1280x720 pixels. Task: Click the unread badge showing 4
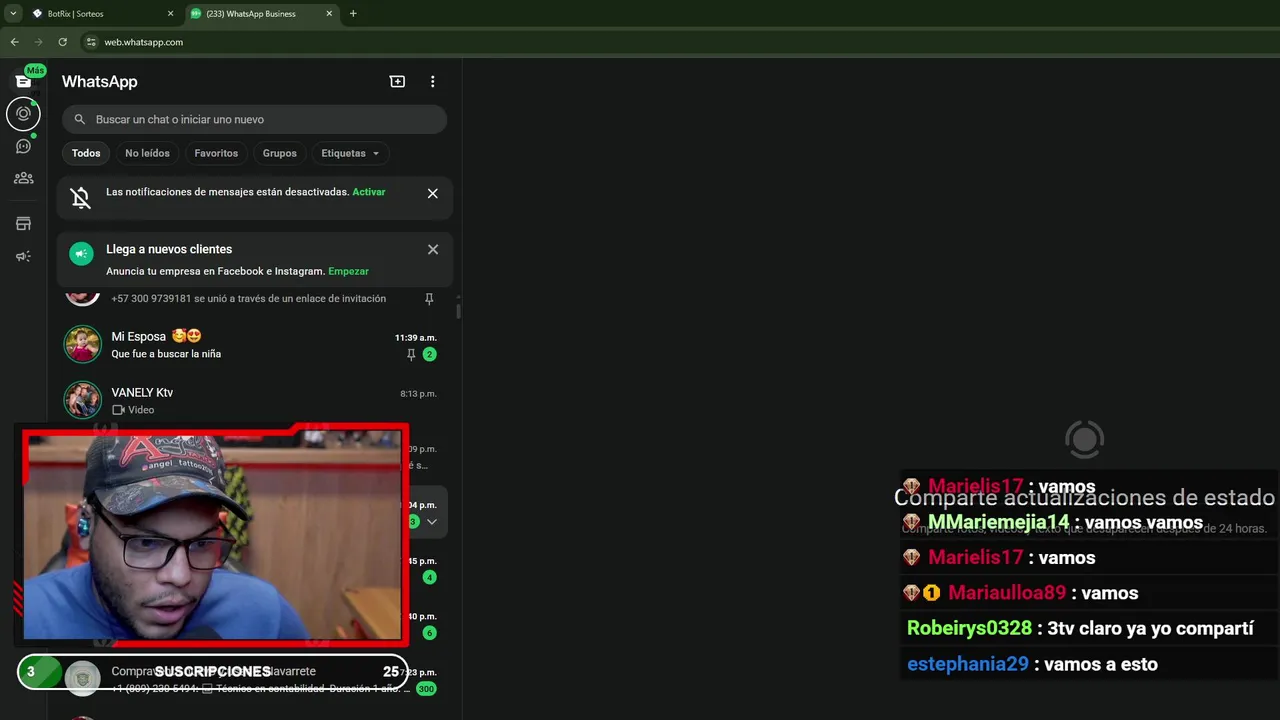point(429,577)
